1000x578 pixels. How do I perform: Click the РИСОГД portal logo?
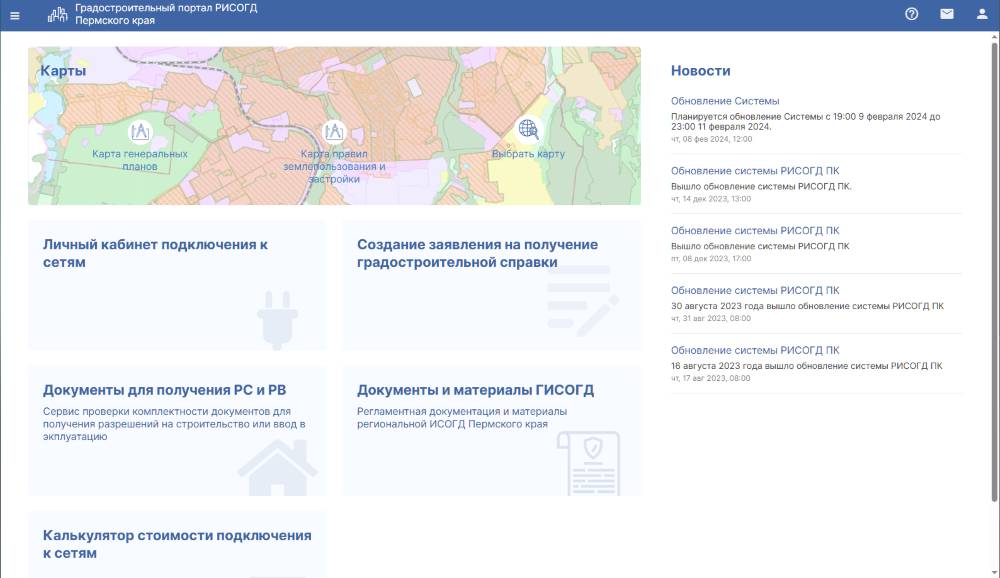(60, 15)
